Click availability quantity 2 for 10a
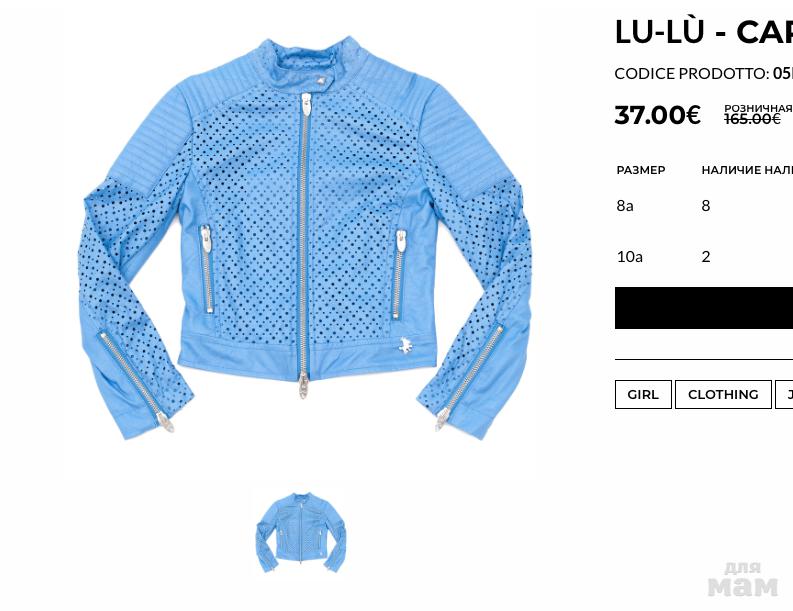Viewport: 793px width, 611px height. click(x=706, y=256)
